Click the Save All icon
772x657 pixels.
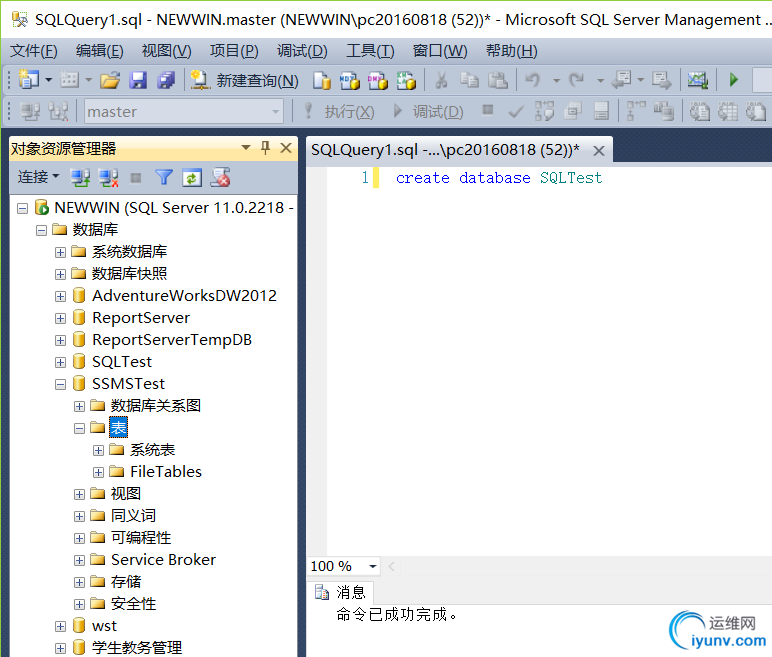[x=166, y=80]
